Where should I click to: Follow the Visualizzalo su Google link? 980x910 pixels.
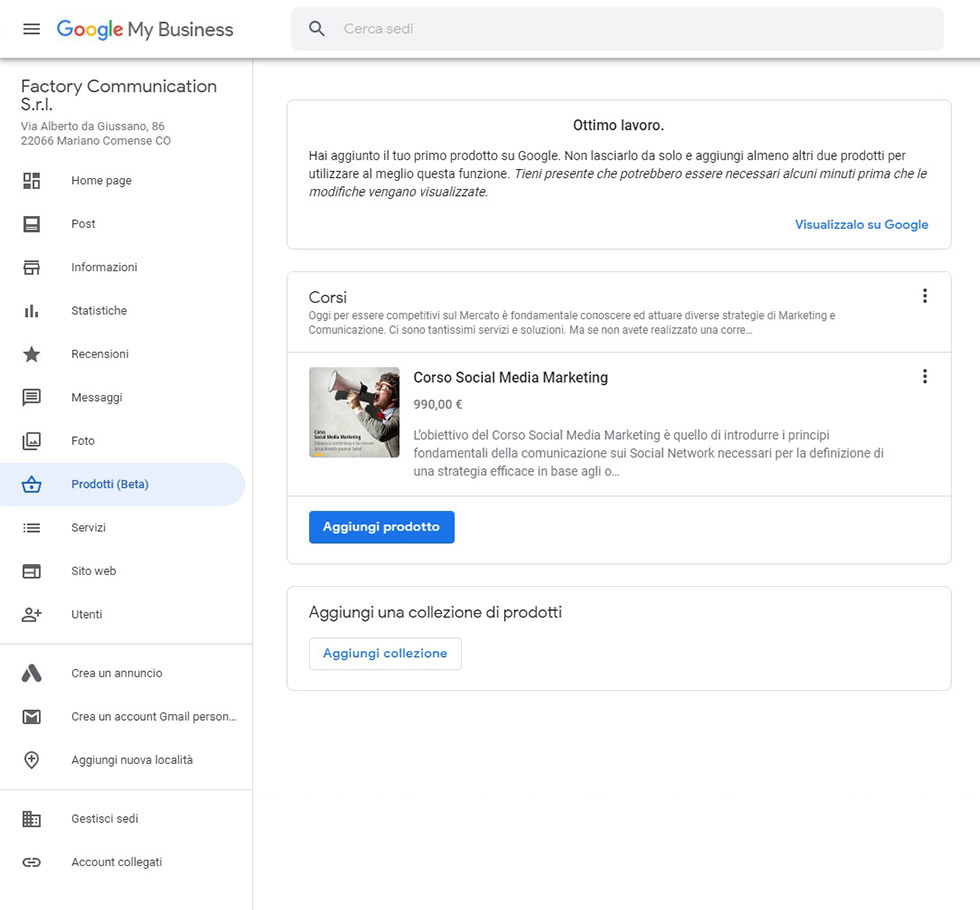click(x=861, y=224)
